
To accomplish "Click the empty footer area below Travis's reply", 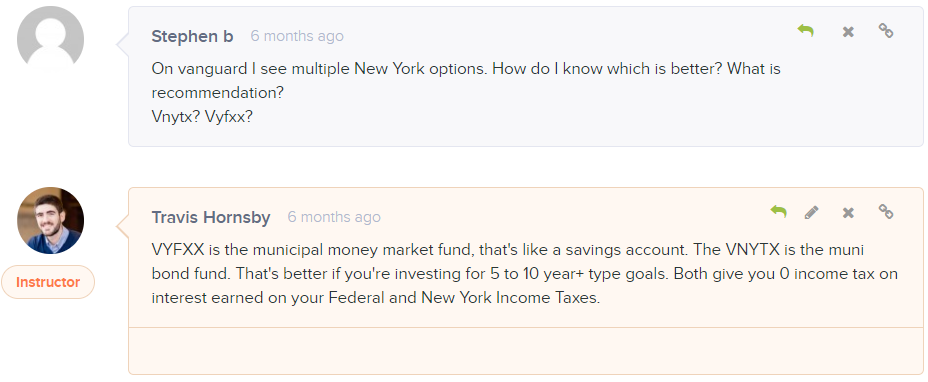I will [x=526, y=351].
